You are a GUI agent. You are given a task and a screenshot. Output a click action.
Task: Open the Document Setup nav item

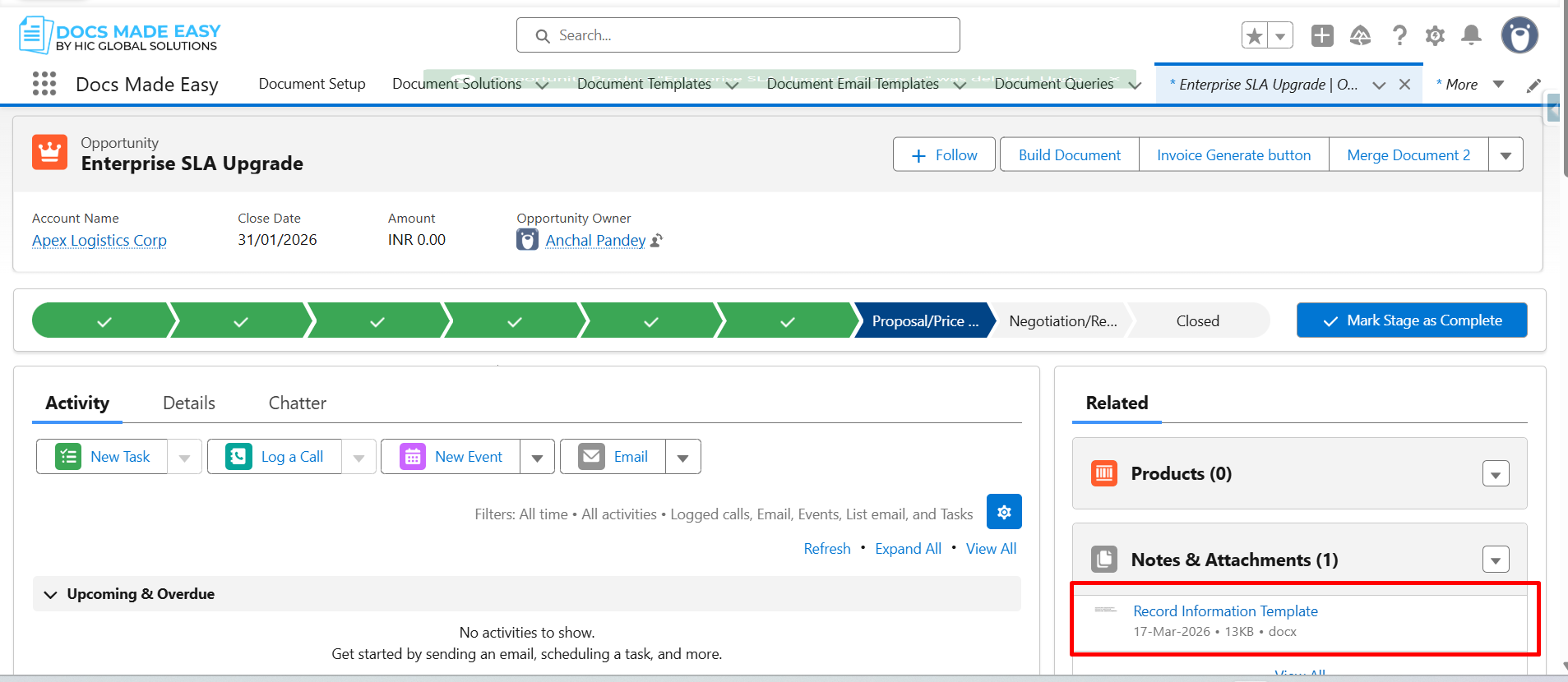click(x=312, y=84)
